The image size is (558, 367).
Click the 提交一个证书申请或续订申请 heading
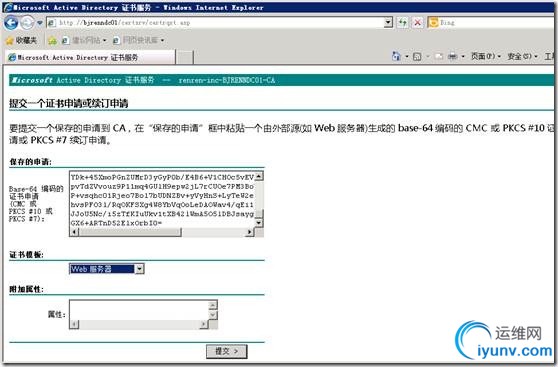69,104
